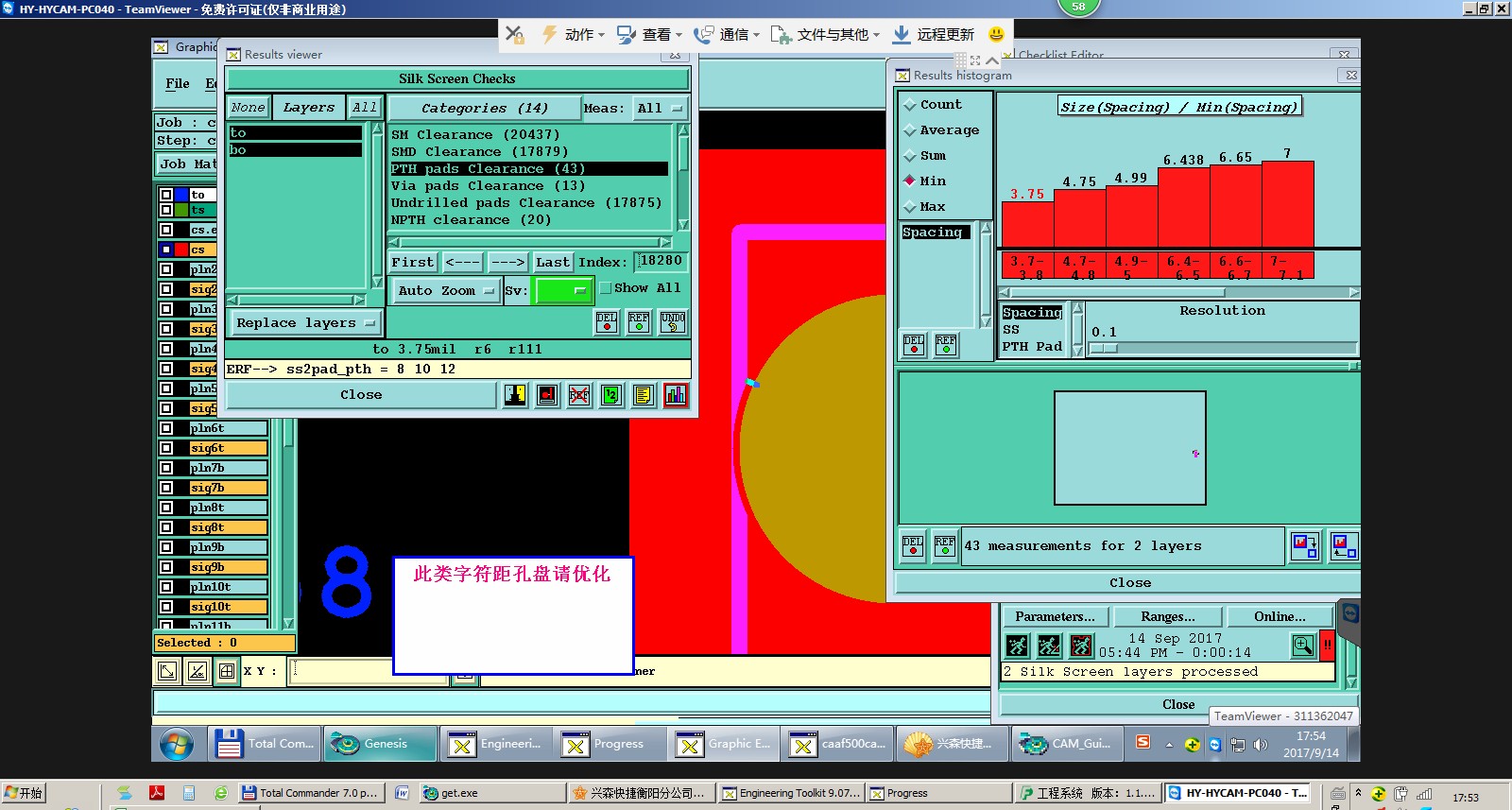Image resolution: width=1512 pixels, height=810 pixels.
Task: Click the crossed-out REF icon
Action: click(579, 395)
